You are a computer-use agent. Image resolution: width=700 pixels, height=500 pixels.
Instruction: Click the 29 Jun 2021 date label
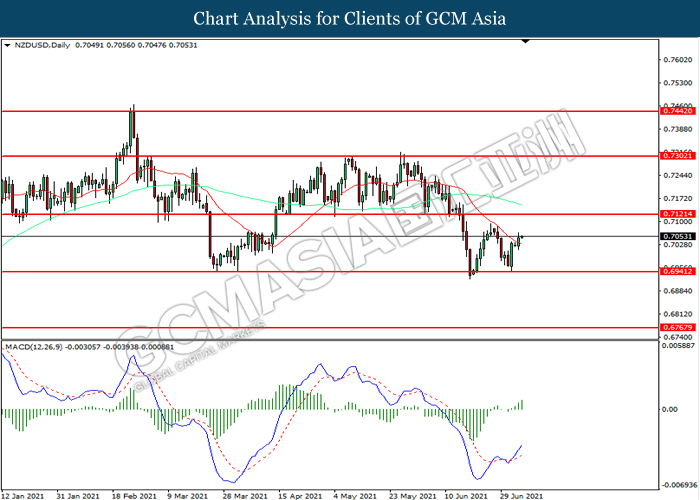click(x=521, y=496)
